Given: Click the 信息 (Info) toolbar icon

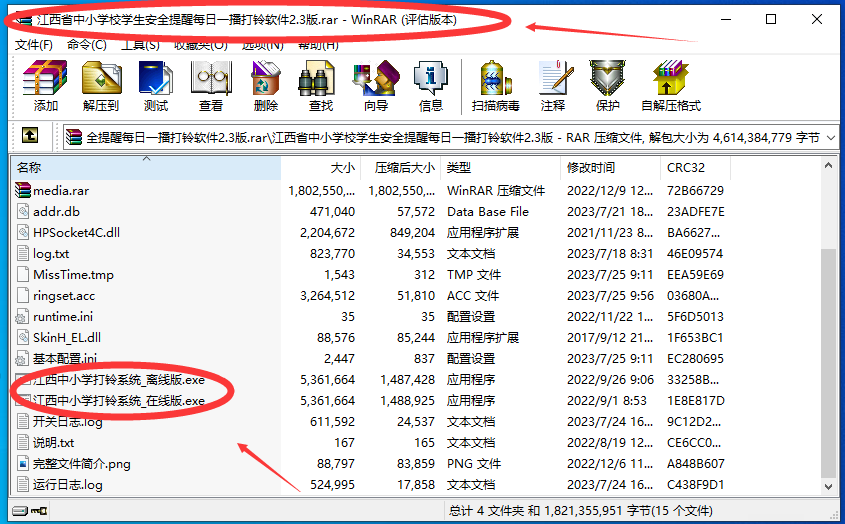Looking at the screenshot, I should (431, 79).
